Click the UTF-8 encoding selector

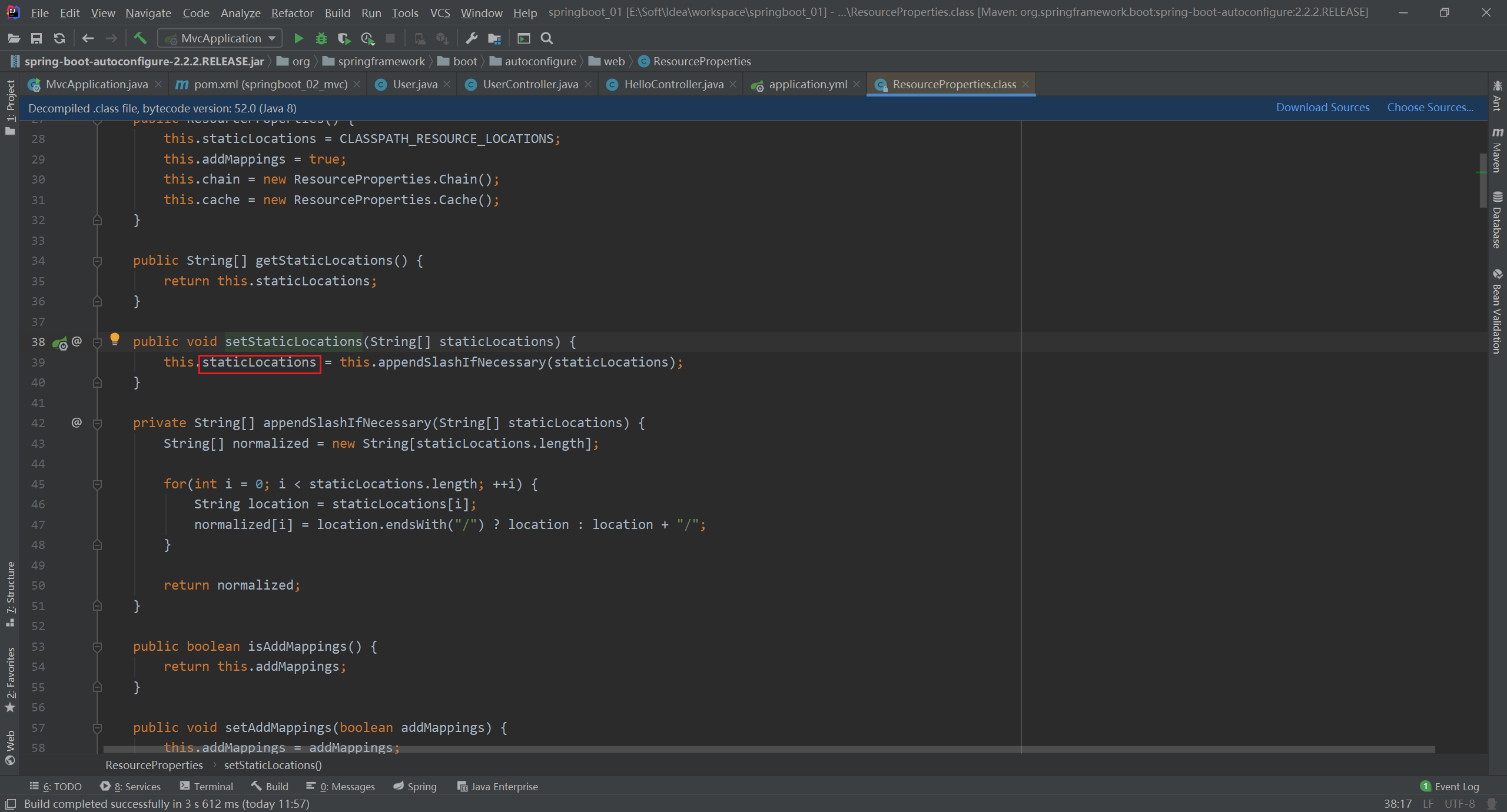[x=1459, y=804]
